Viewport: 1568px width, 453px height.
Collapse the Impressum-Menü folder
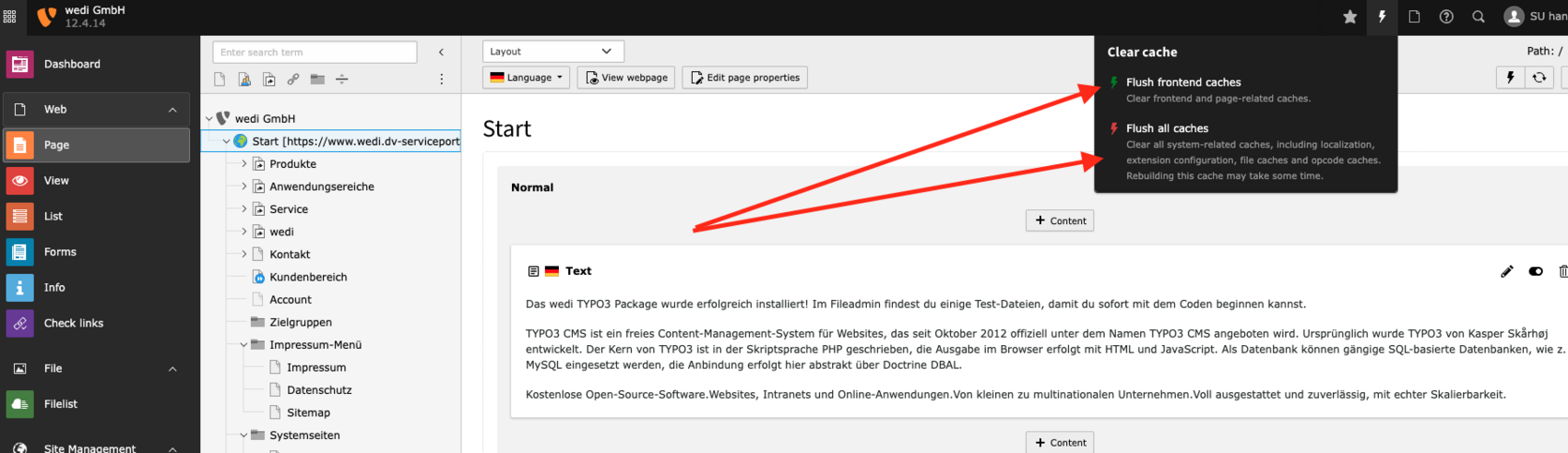244,345
